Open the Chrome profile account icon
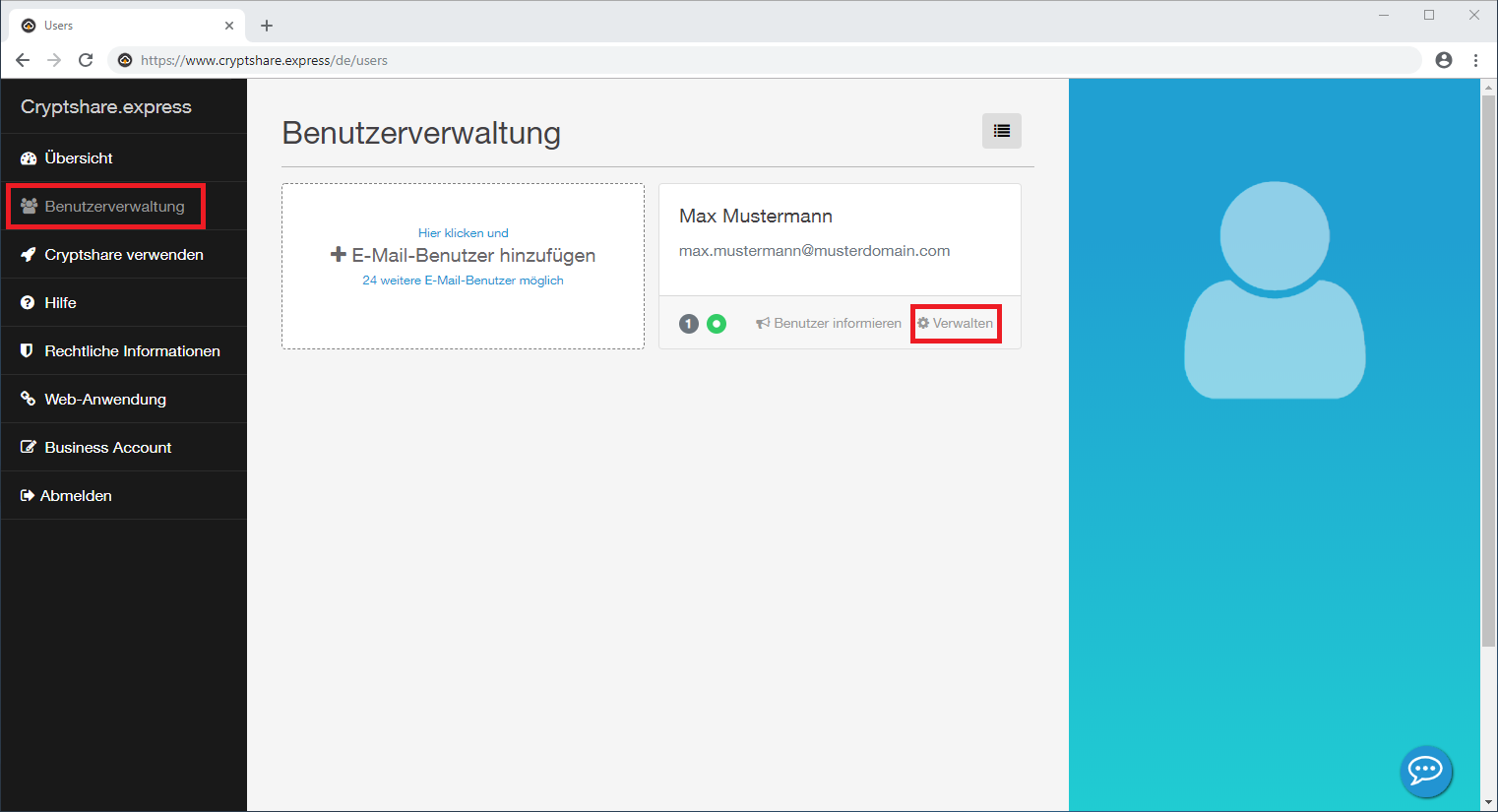The image size is (1498, 812). coord(1443,60)
